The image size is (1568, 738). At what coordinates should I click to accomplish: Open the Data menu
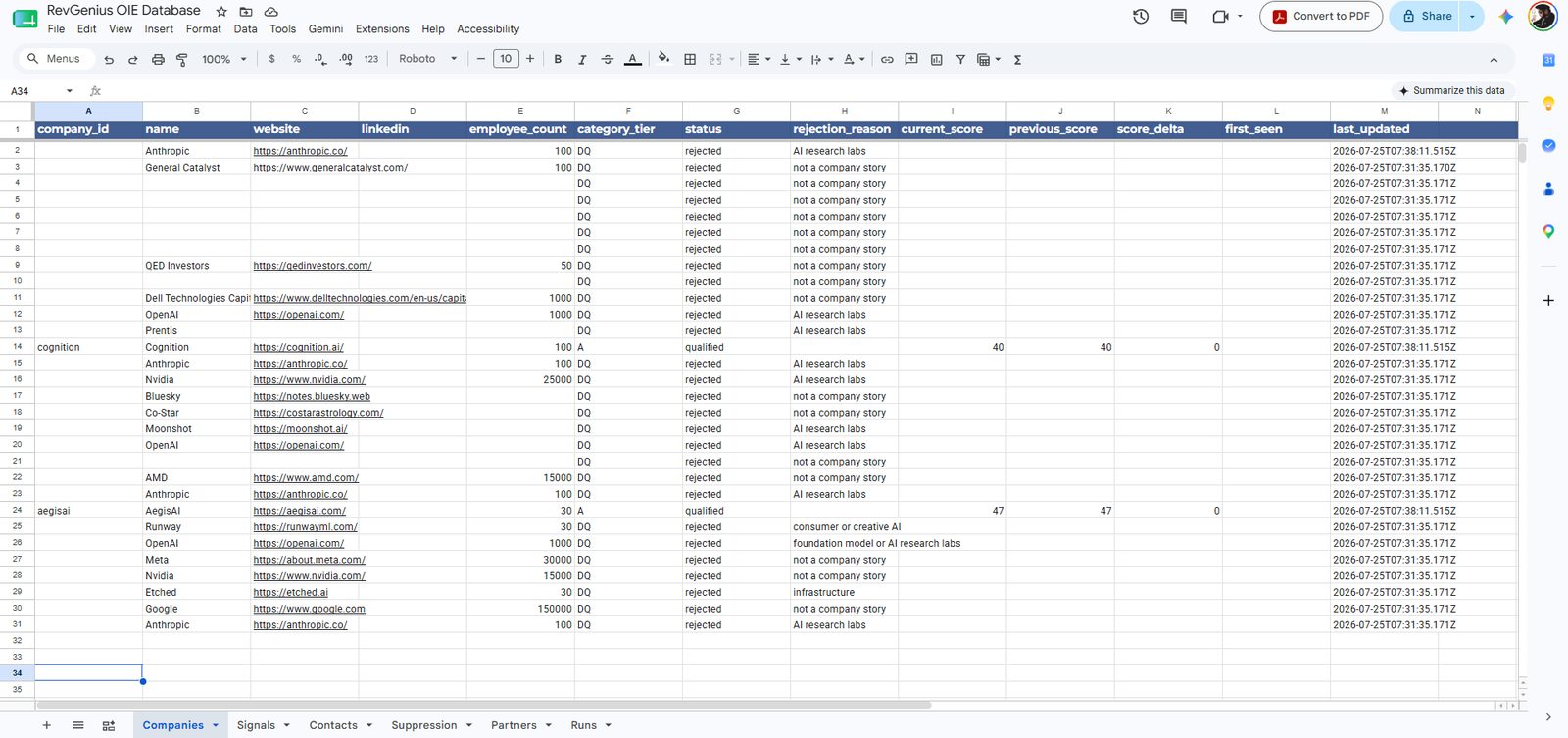[245, 29]
